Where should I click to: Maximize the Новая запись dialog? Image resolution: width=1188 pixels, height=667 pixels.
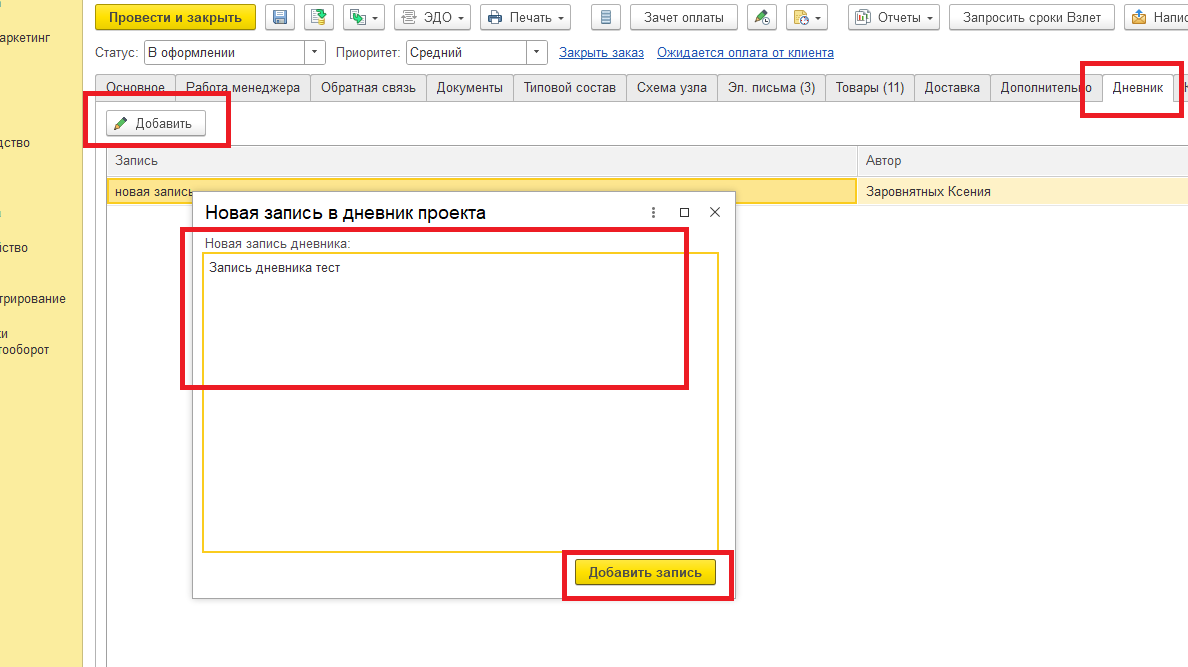click(684, 212)
